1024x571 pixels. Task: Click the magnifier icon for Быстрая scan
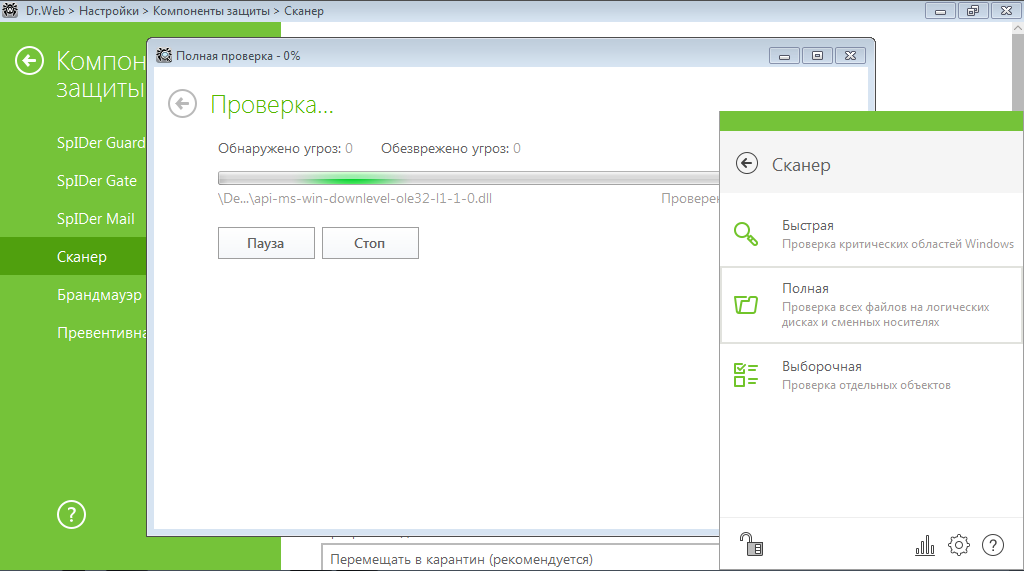pos(746,234)
